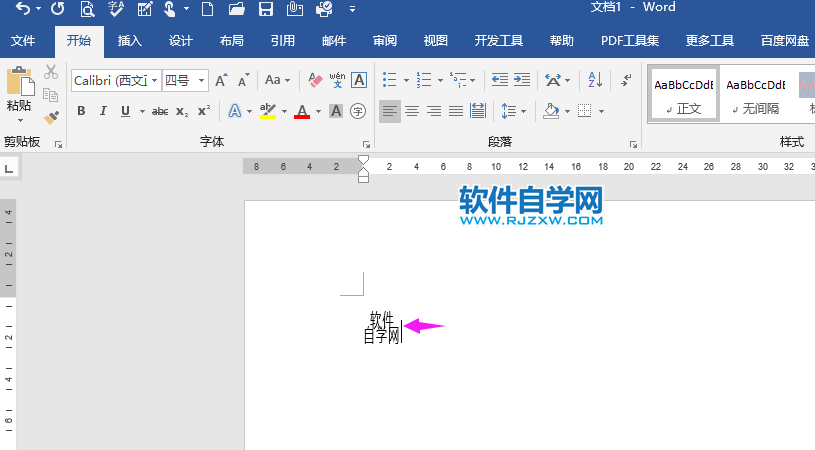Click the New blank document icon
815x450 pixels.
pyautogui.click(x=207, y=8)
